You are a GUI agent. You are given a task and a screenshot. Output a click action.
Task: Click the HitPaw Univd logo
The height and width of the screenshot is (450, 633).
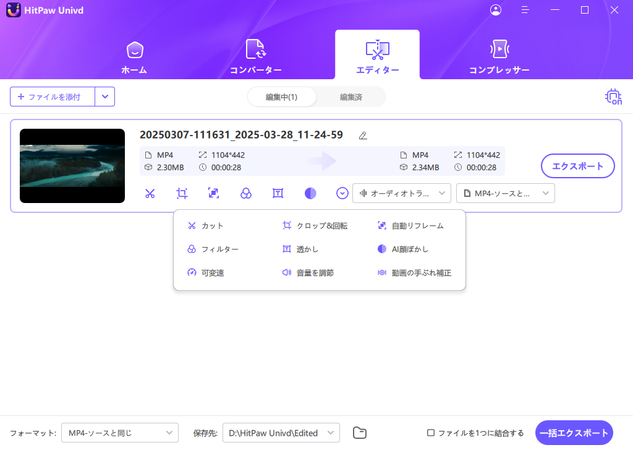pos(13,10)
